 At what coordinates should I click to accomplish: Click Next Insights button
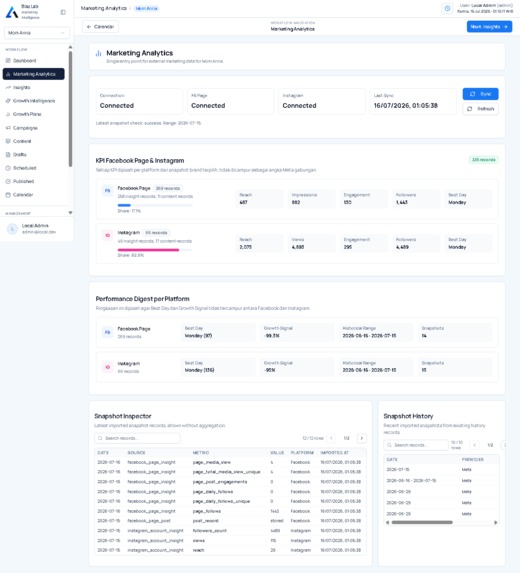pyautogui.click(x=489, y=27)
